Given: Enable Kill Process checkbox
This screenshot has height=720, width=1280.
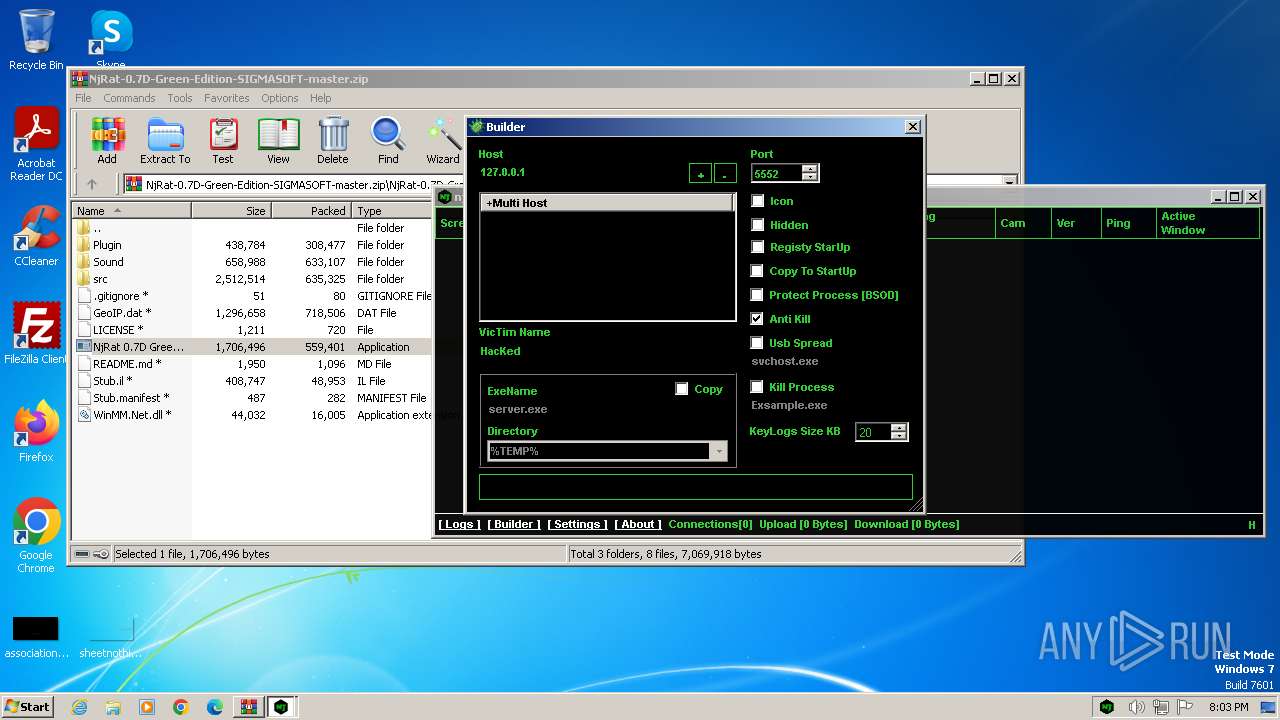Looking at the screenshot, I should 758,387.
